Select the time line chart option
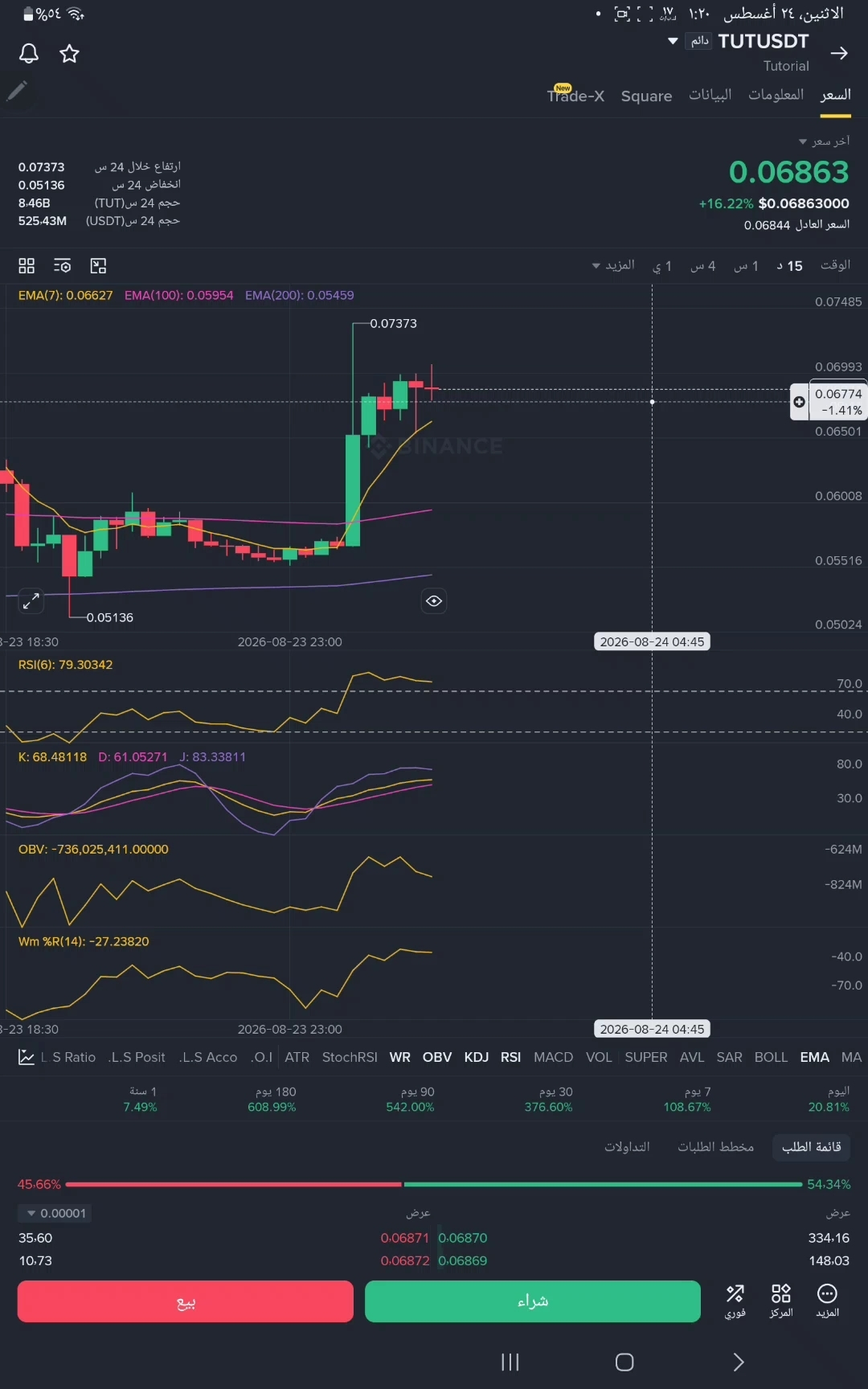The width and height of the screenshot is (868, 1389). [835, 265]
